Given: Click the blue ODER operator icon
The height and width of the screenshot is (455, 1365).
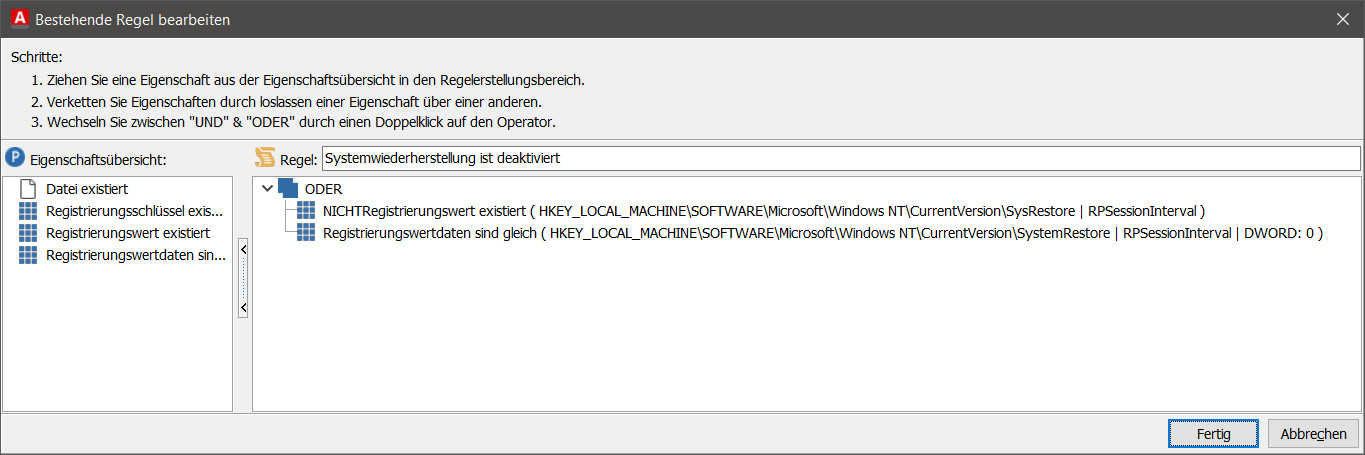Looking at the screenshot, I should [x=288, y=188].
